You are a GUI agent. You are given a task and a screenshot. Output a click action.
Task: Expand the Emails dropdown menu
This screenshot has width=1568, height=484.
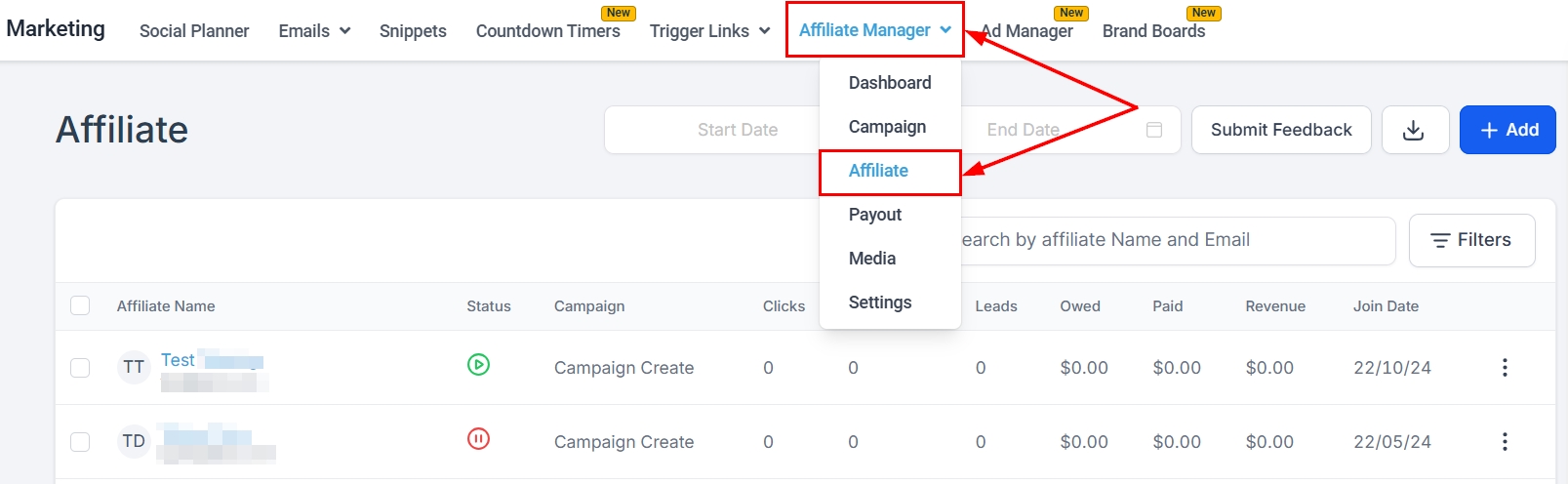[314, 31]
